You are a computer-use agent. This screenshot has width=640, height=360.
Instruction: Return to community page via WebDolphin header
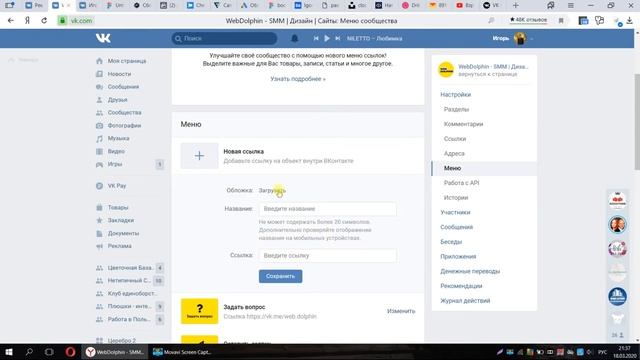tap(484, 70)
